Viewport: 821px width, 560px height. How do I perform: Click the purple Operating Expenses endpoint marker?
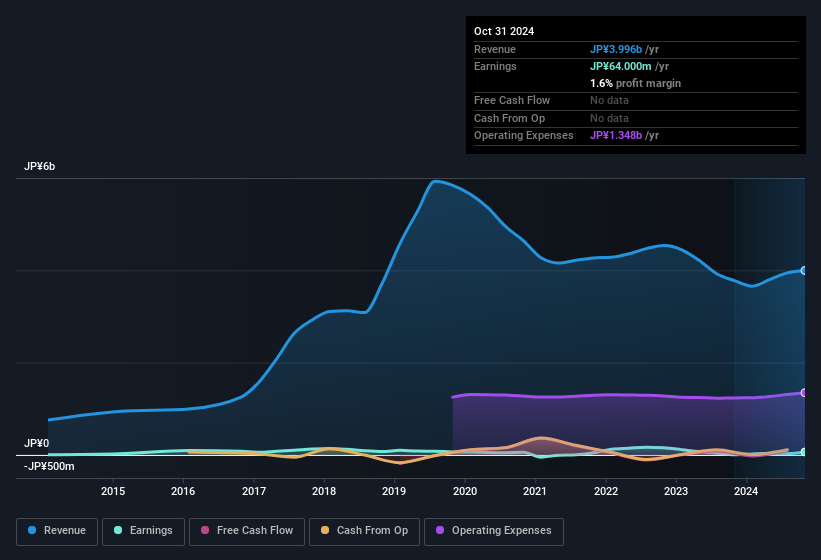804,392
